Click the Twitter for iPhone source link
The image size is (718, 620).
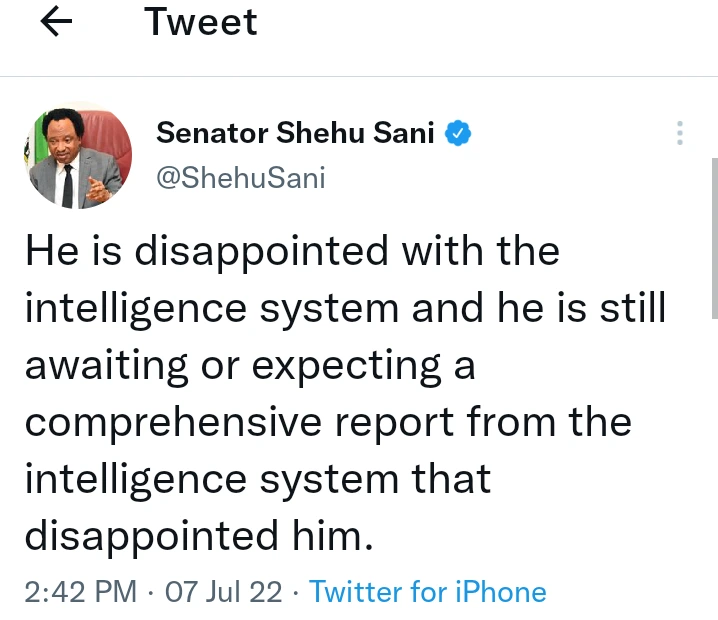pos(428,592)
